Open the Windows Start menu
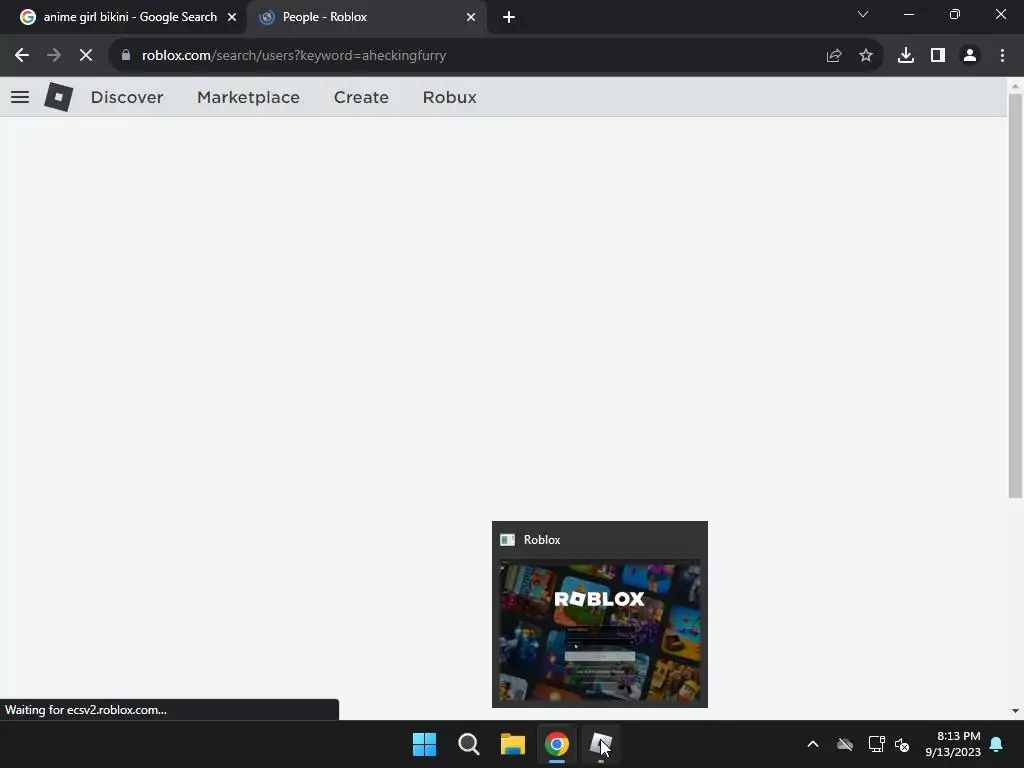Image resolution: width=1024 pixels, height=768 pixels. tap(424, 744)
